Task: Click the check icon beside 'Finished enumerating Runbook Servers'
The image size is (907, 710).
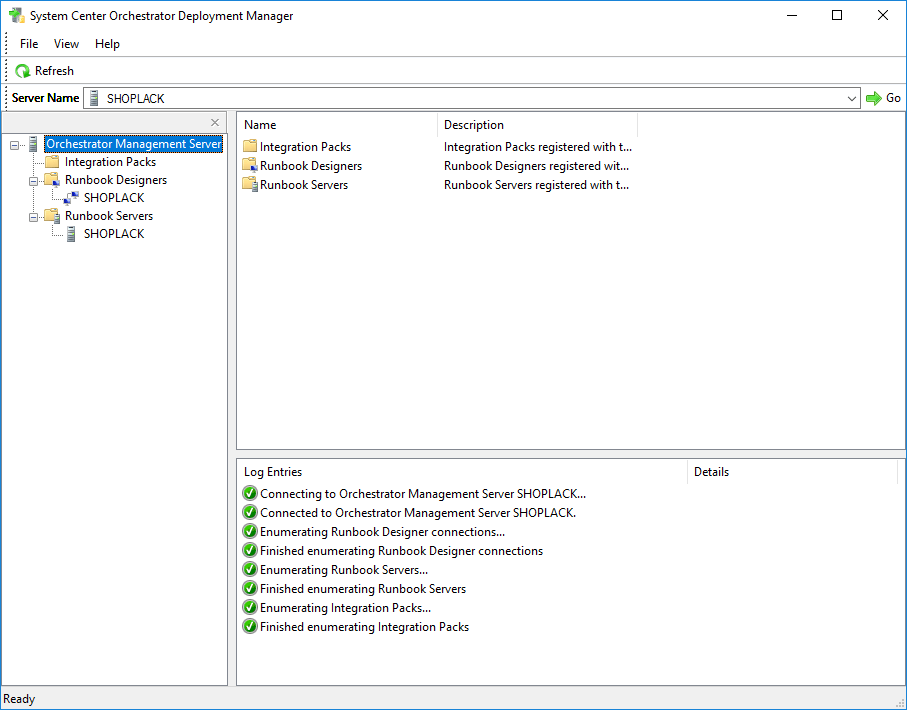Action: (x=250, y=588)
